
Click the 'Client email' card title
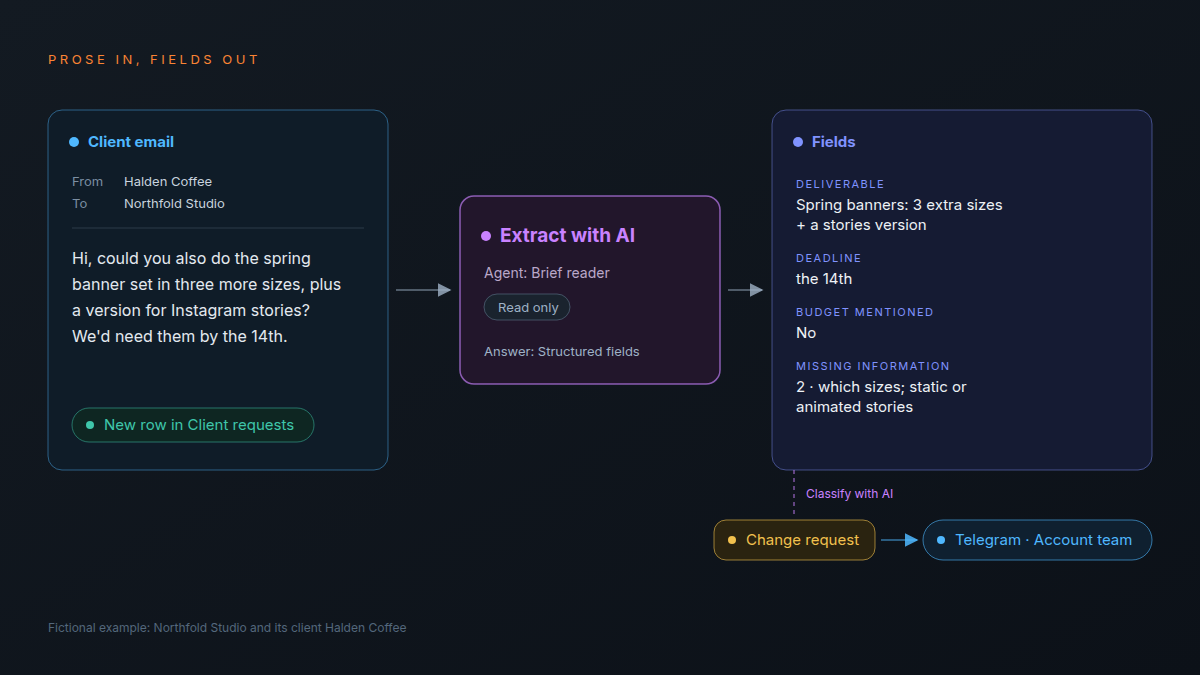click(x=131, y=142)
